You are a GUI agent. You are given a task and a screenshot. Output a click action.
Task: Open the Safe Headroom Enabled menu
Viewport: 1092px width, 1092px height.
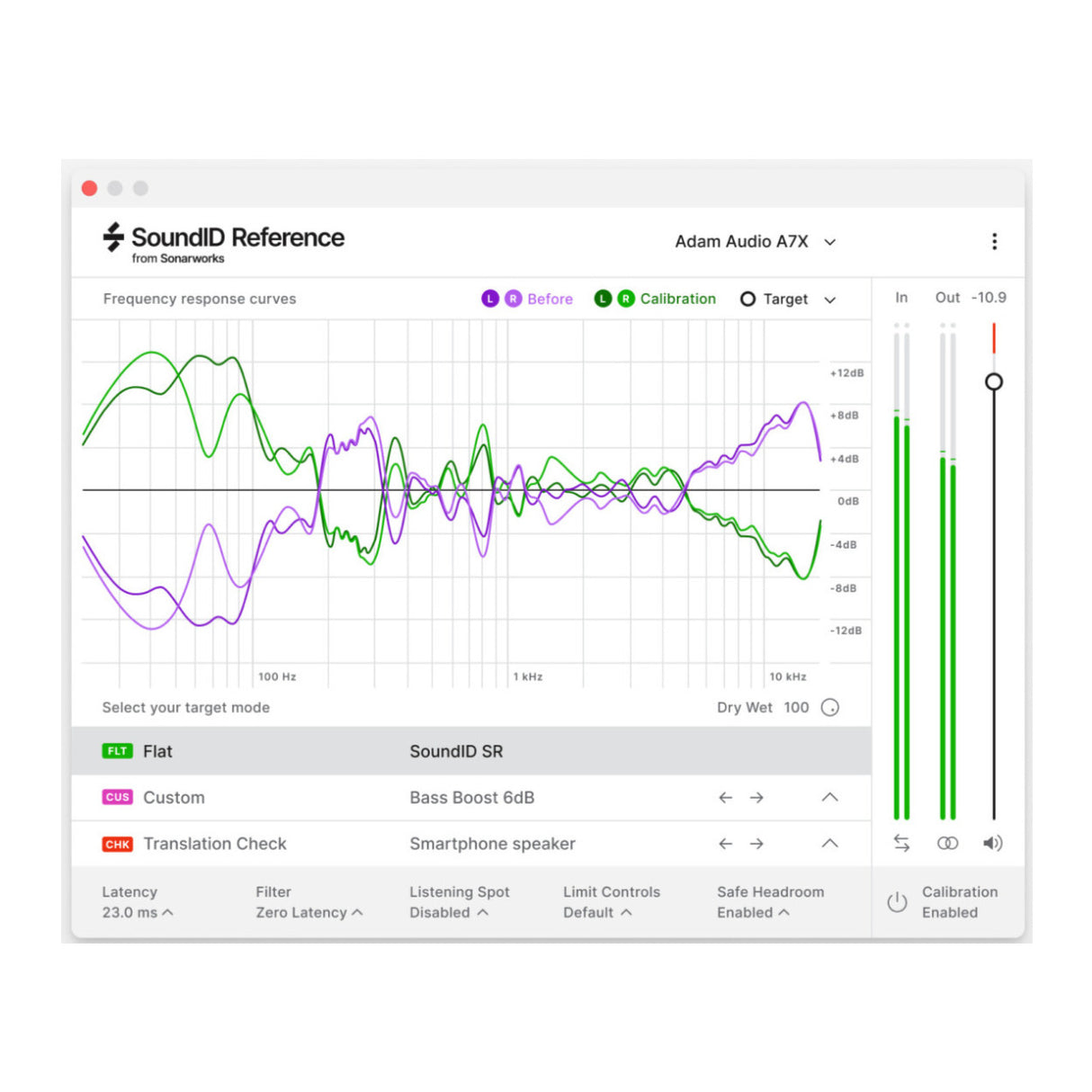click(x=771, y=902)
